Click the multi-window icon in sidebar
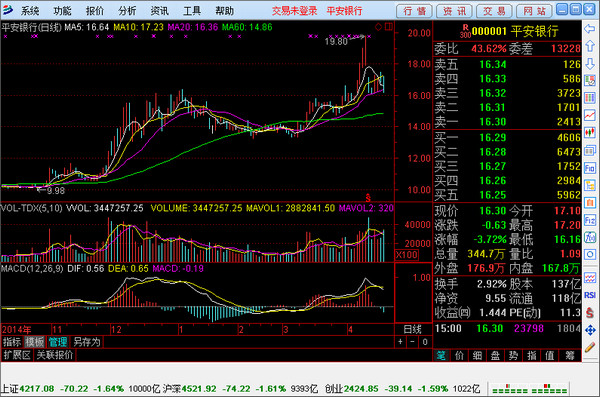 (590, 150)
